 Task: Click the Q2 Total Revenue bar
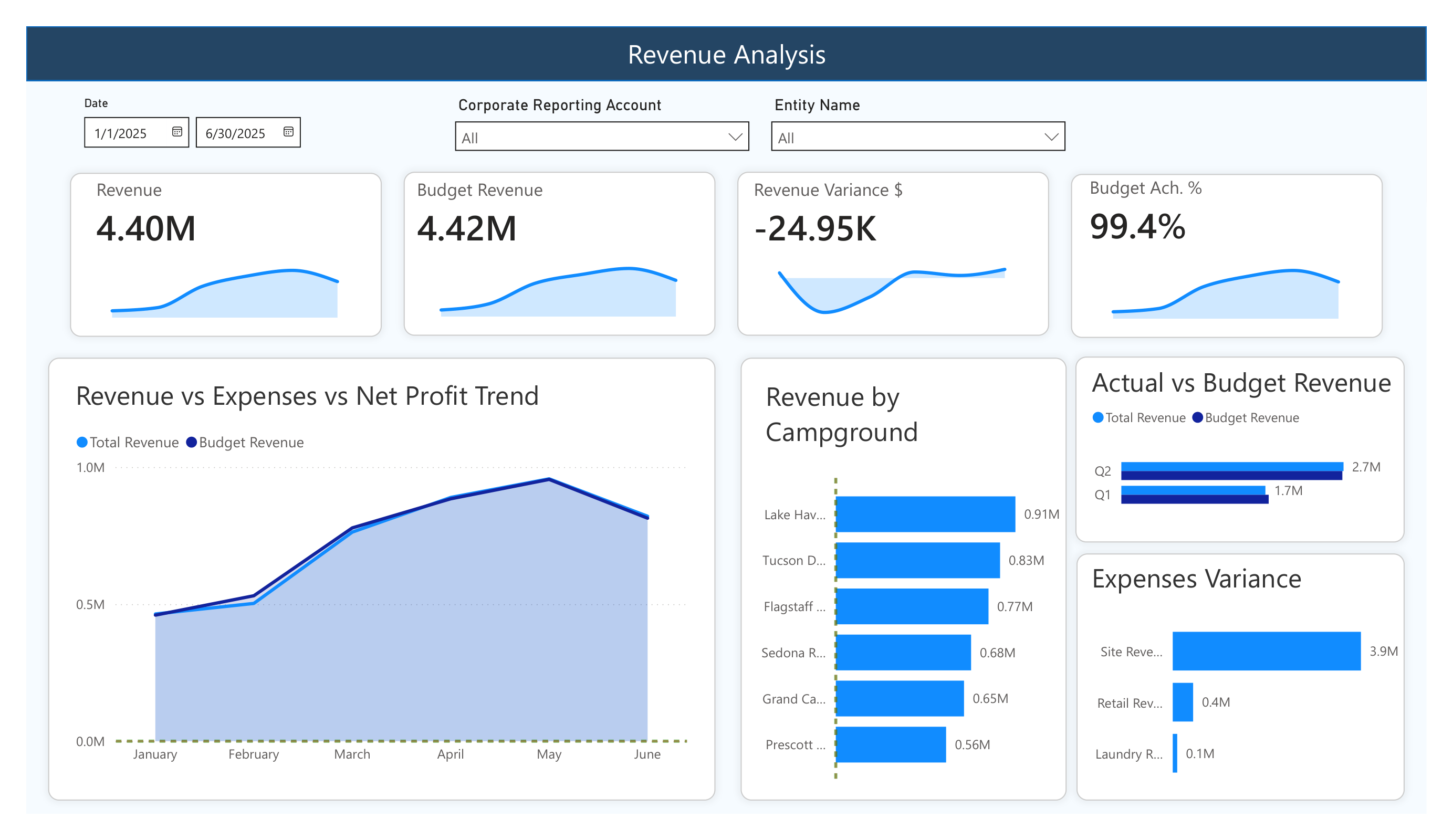tap(1232, 466)
